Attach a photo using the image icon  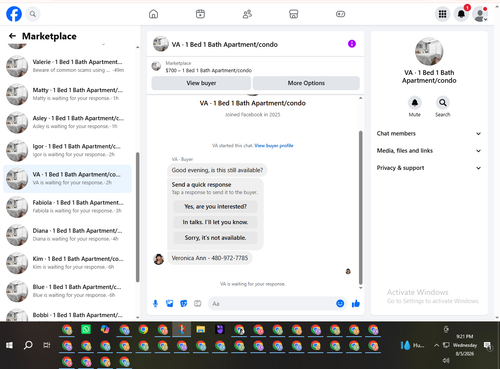[x=169, y=303]
